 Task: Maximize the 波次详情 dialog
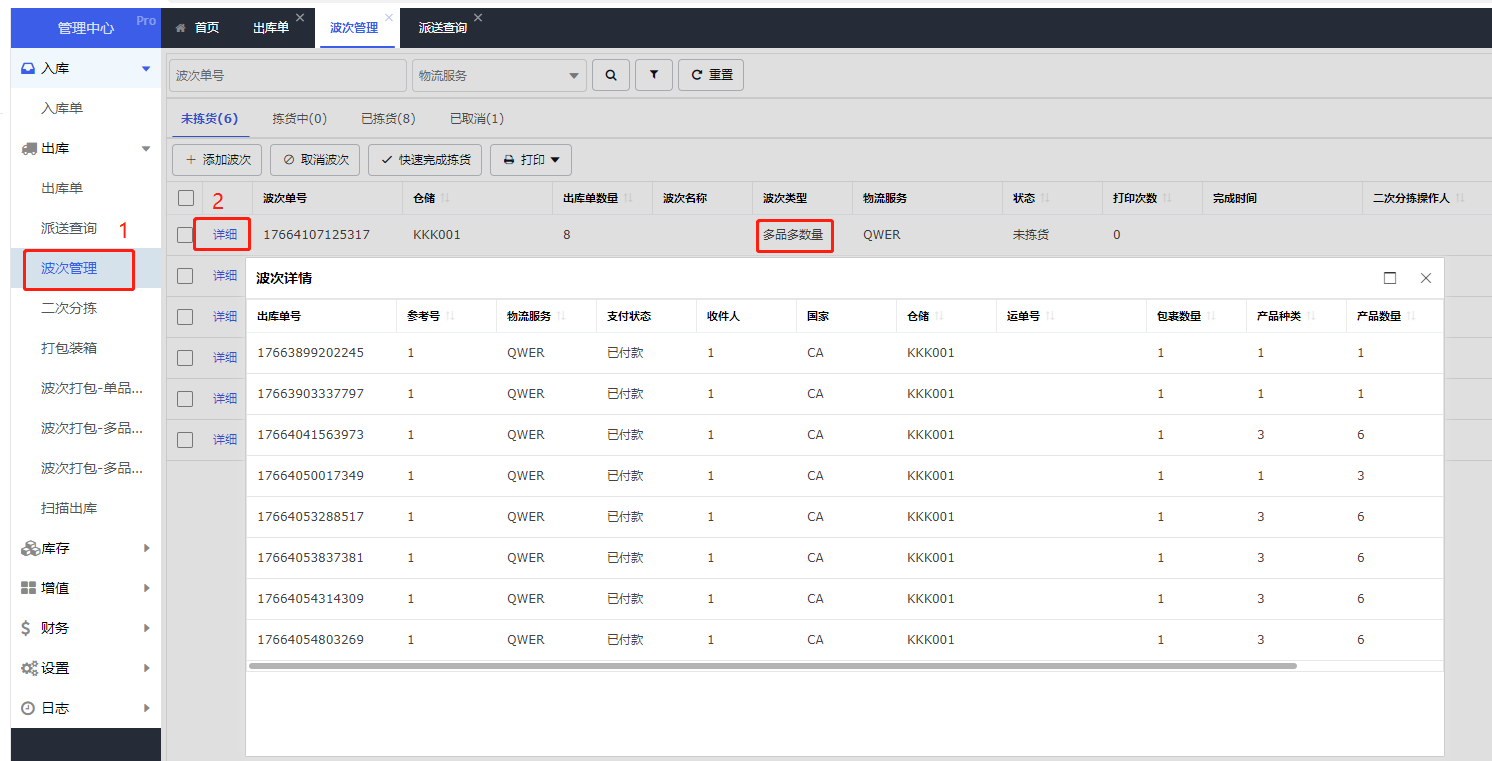[1390, 278]
